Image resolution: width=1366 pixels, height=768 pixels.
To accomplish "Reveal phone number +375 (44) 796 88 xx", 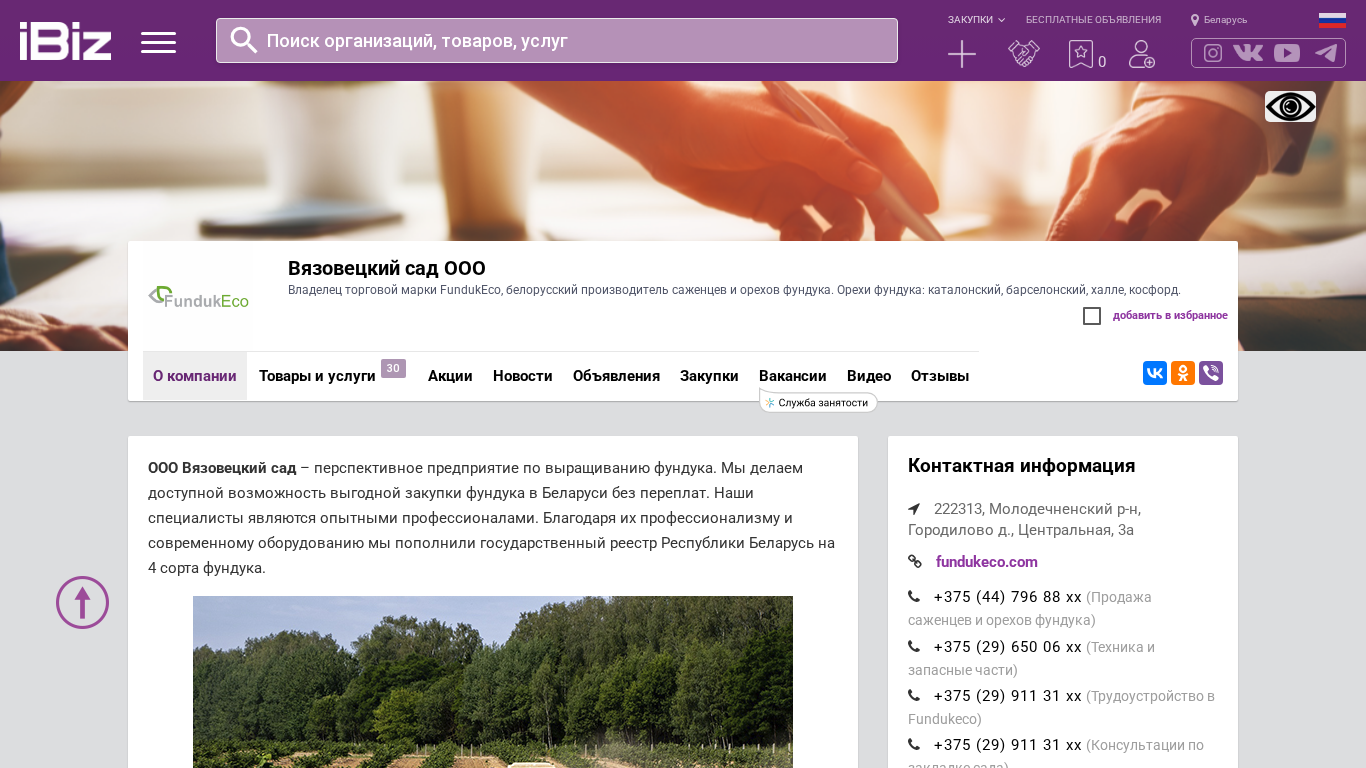I will [x=1008, y=597].
